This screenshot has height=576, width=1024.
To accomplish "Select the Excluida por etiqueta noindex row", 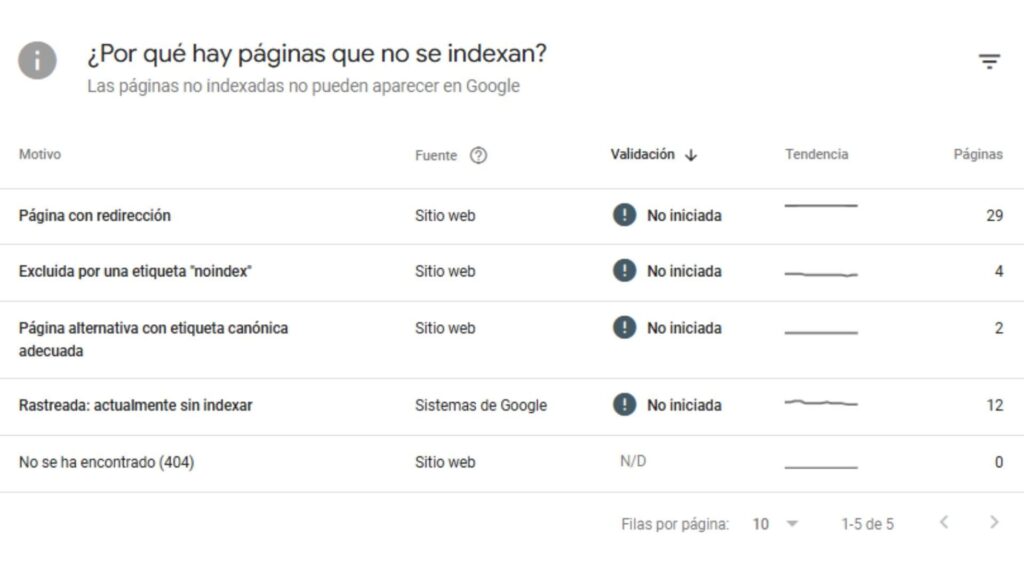I will tap(135, 271).
